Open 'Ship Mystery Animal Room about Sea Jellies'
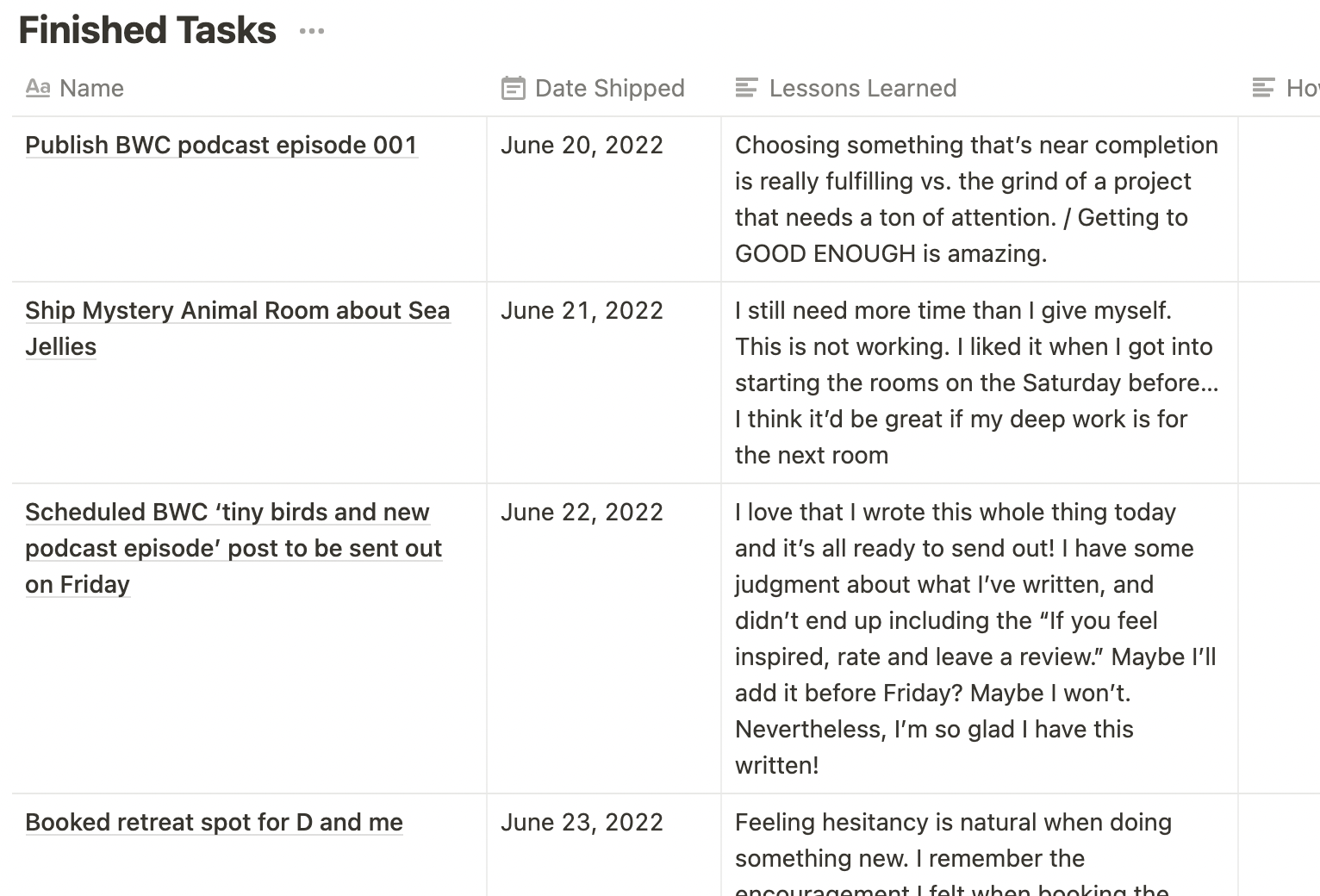Viewport: 1320px width, 896px height. click(237, 328)
